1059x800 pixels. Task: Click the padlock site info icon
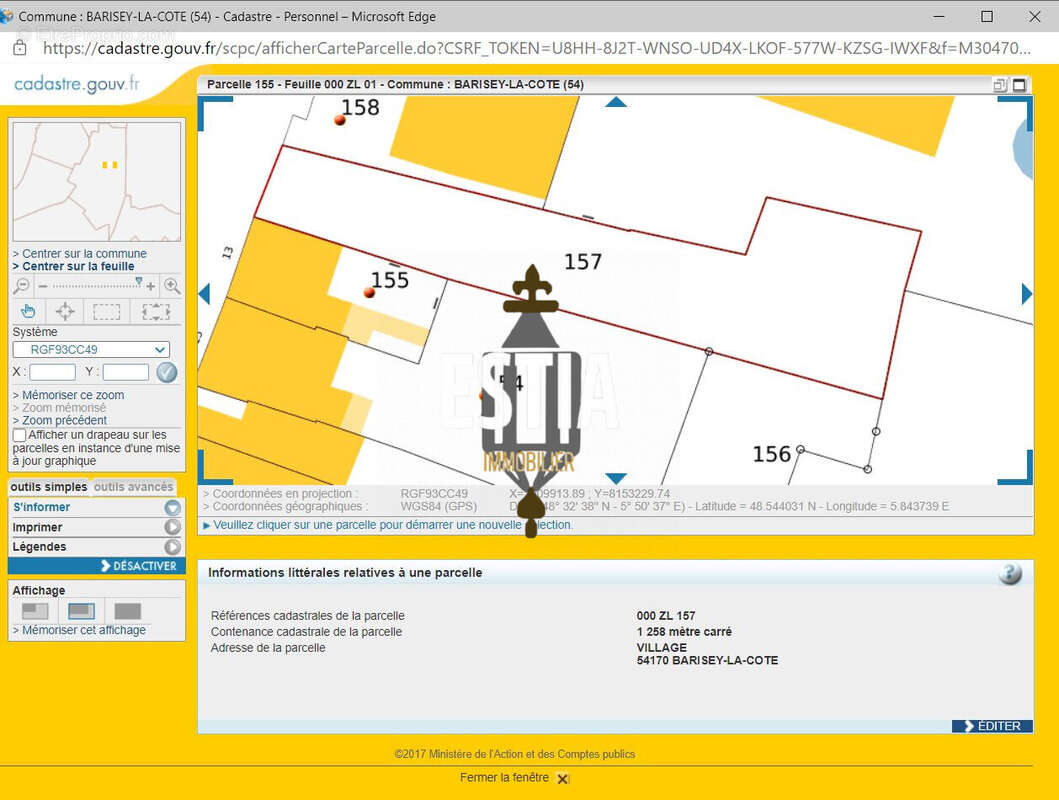[20, 48]
